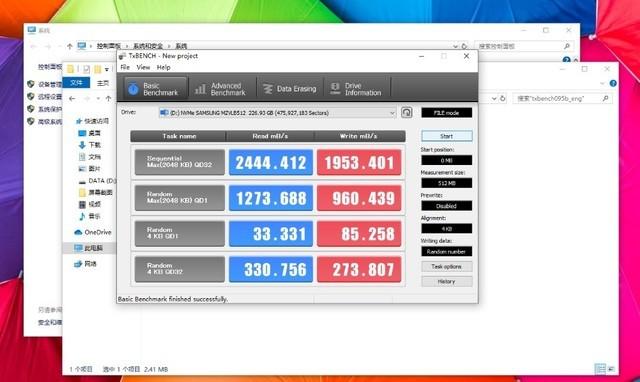640x382 pixels.
Task: Toggle the FILE mode button
Action: [x=446, y=113]
